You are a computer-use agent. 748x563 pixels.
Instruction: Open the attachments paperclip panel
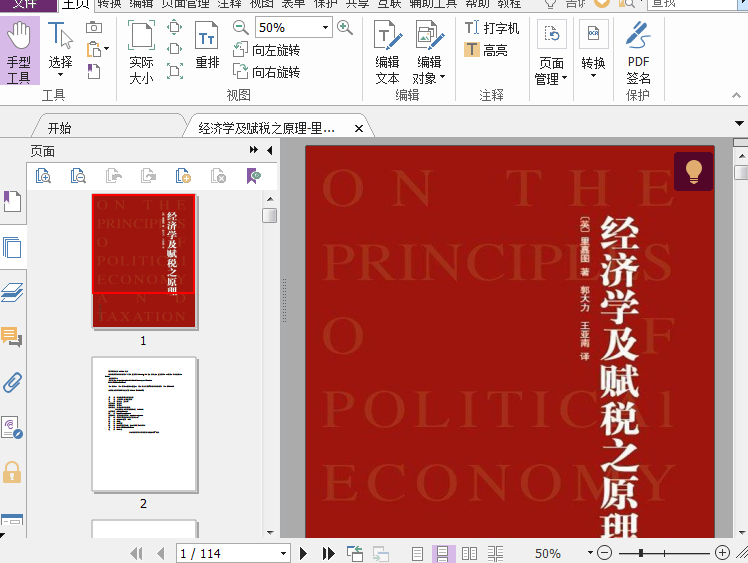(x=12, y=383)
